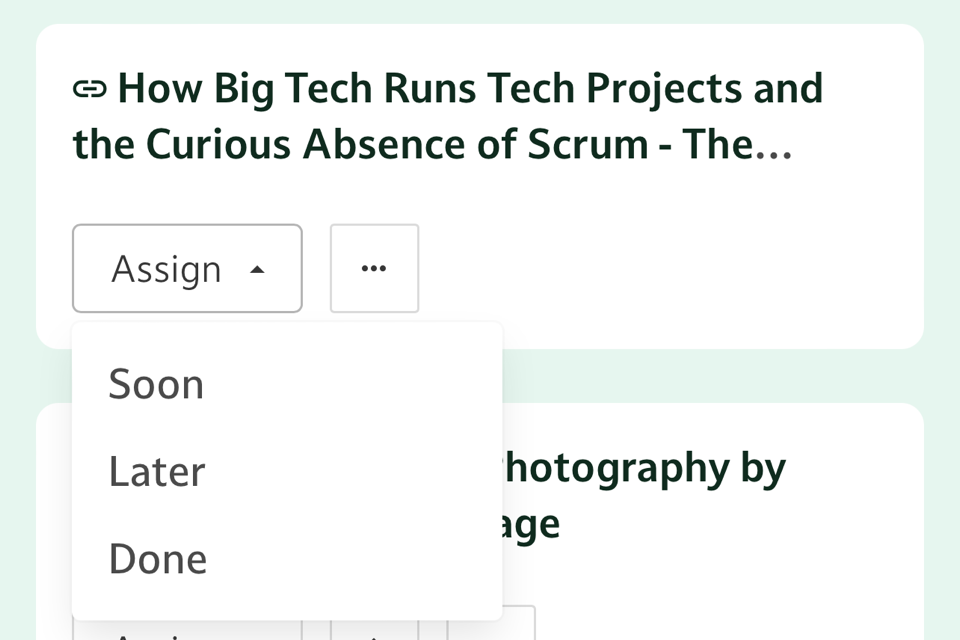Viewport: 960px width, 640px height.
Task: Click the word "Assign" on the first card
Action: (166, 269)
